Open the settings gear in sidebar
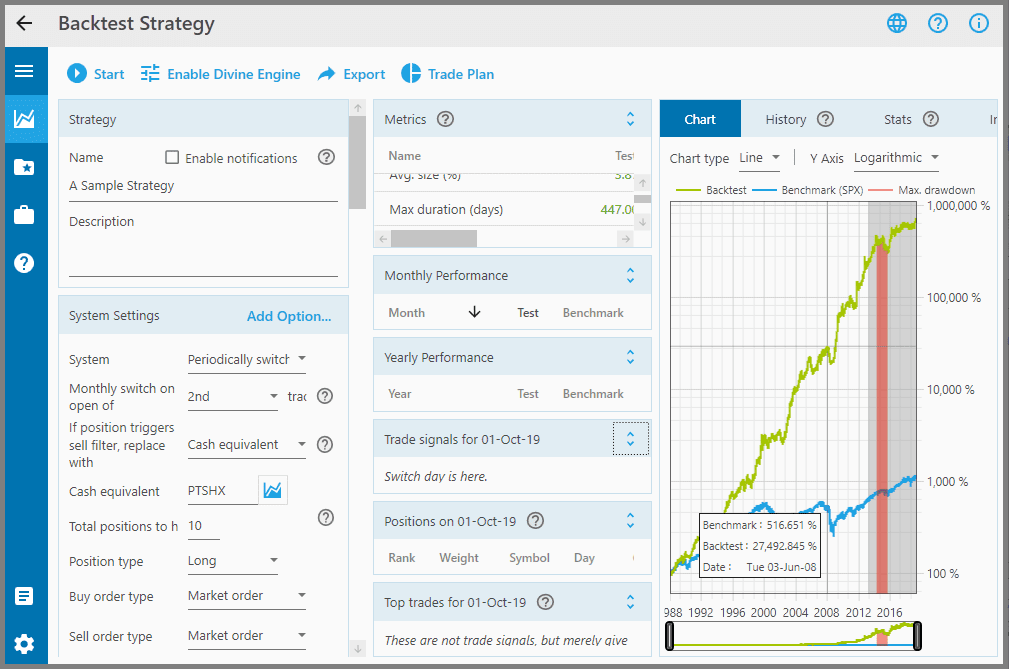1009x669 pixels. click(x=24, y=644)
